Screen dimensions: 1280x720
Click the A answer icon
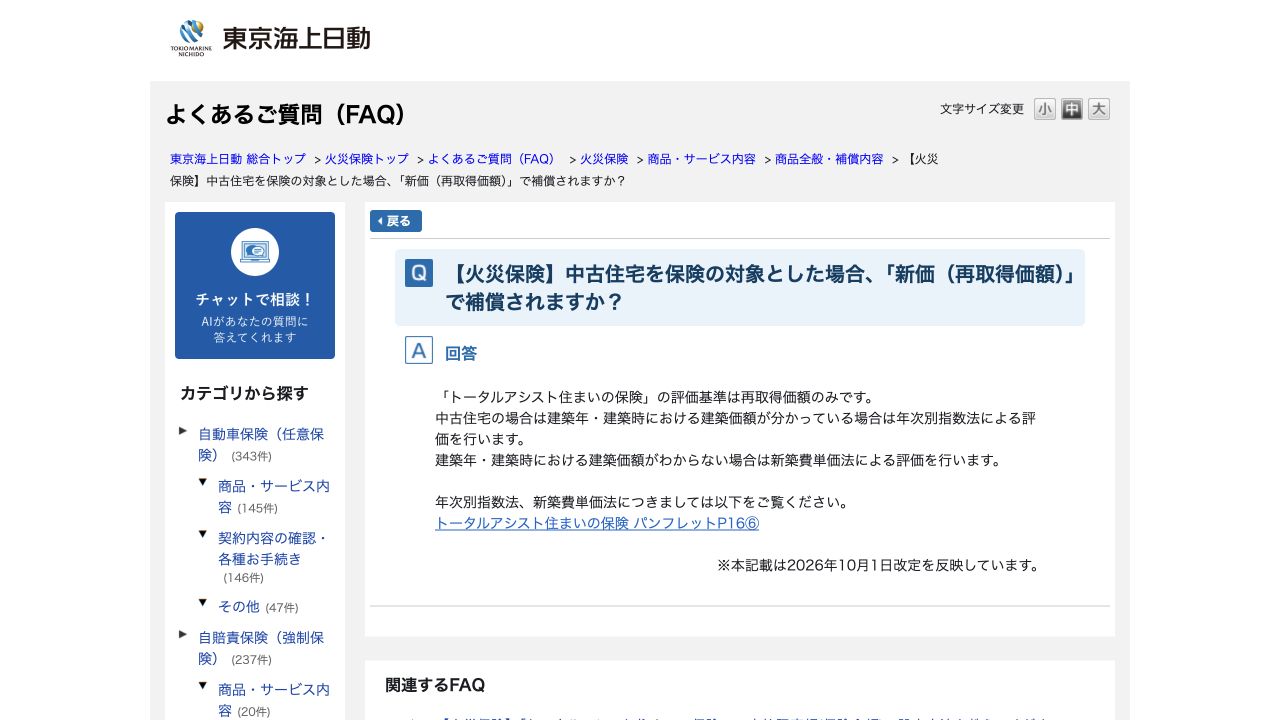419,350
